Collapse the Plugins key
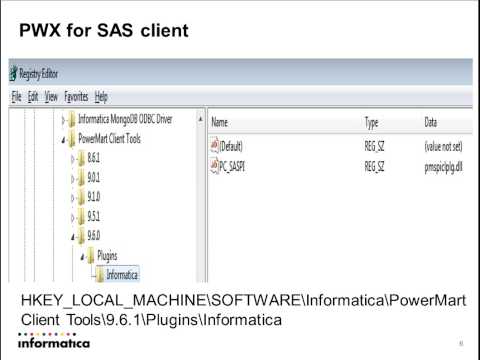 coord(82,257)
